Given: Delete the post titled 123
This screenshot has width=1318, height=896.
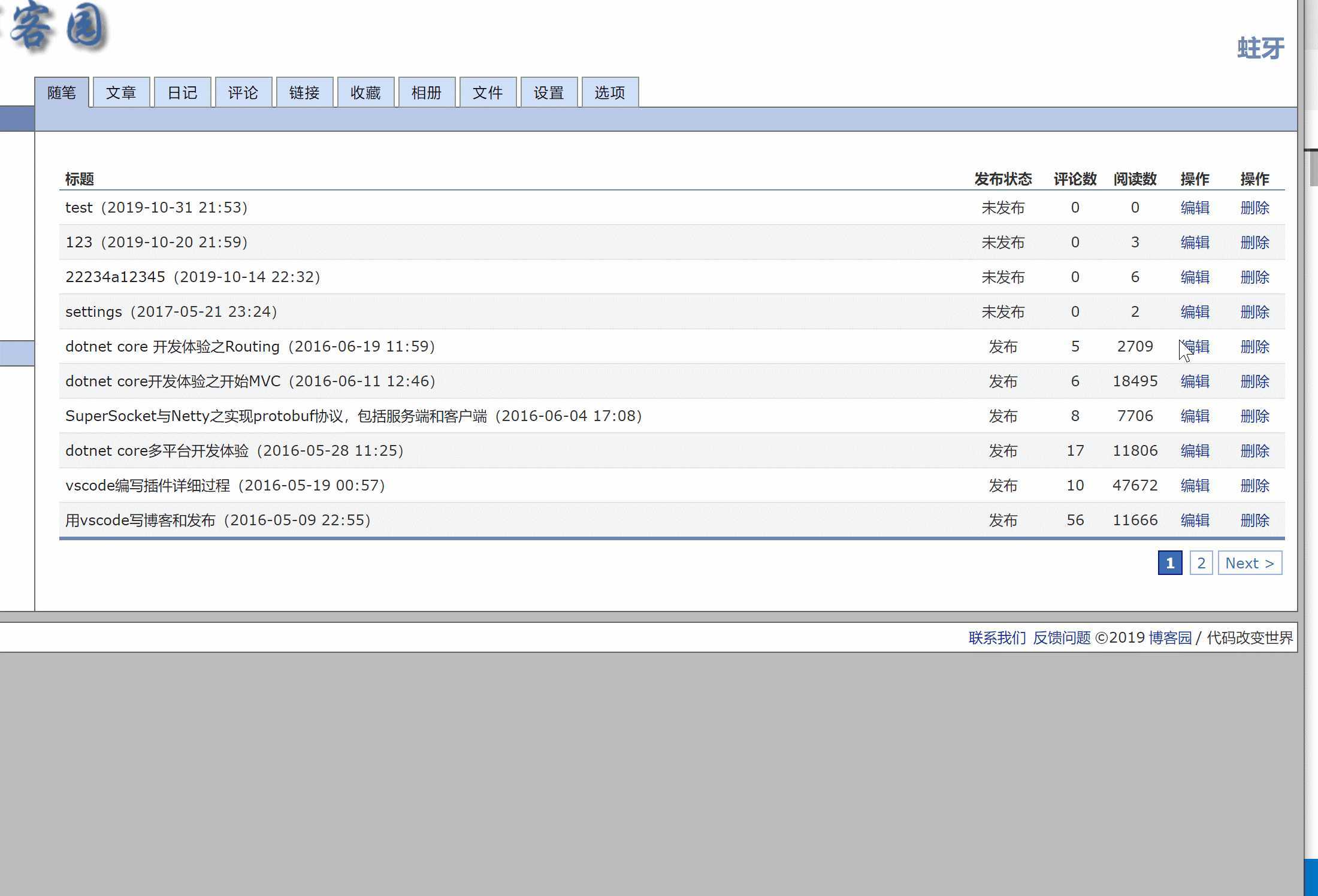Looking at the screenshot, I should (x=1254, y=243).
